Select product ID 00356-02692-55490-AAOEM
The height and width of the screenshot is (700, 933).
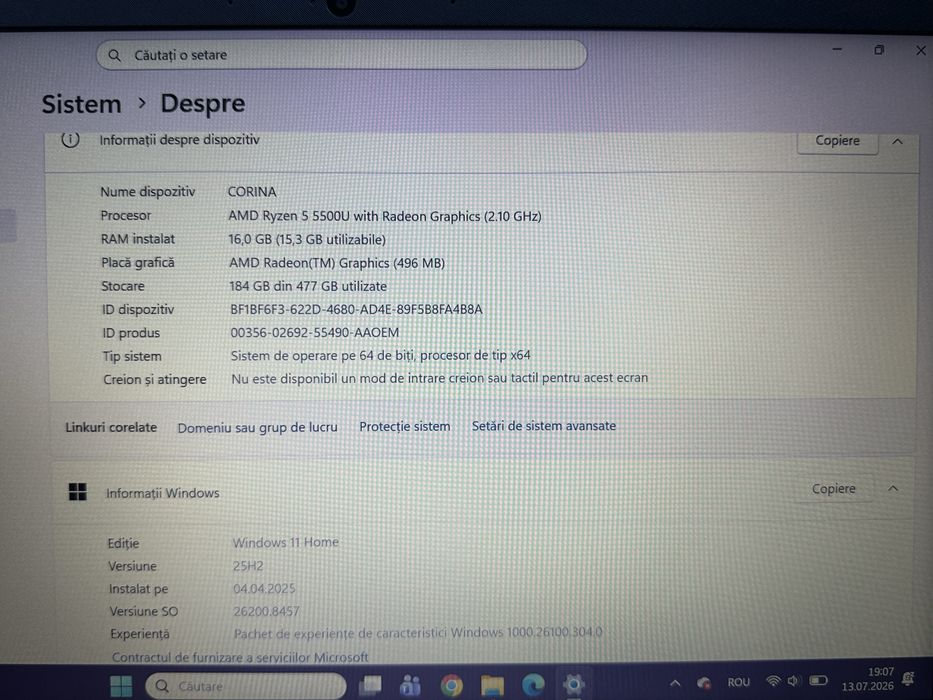point(315,333)
